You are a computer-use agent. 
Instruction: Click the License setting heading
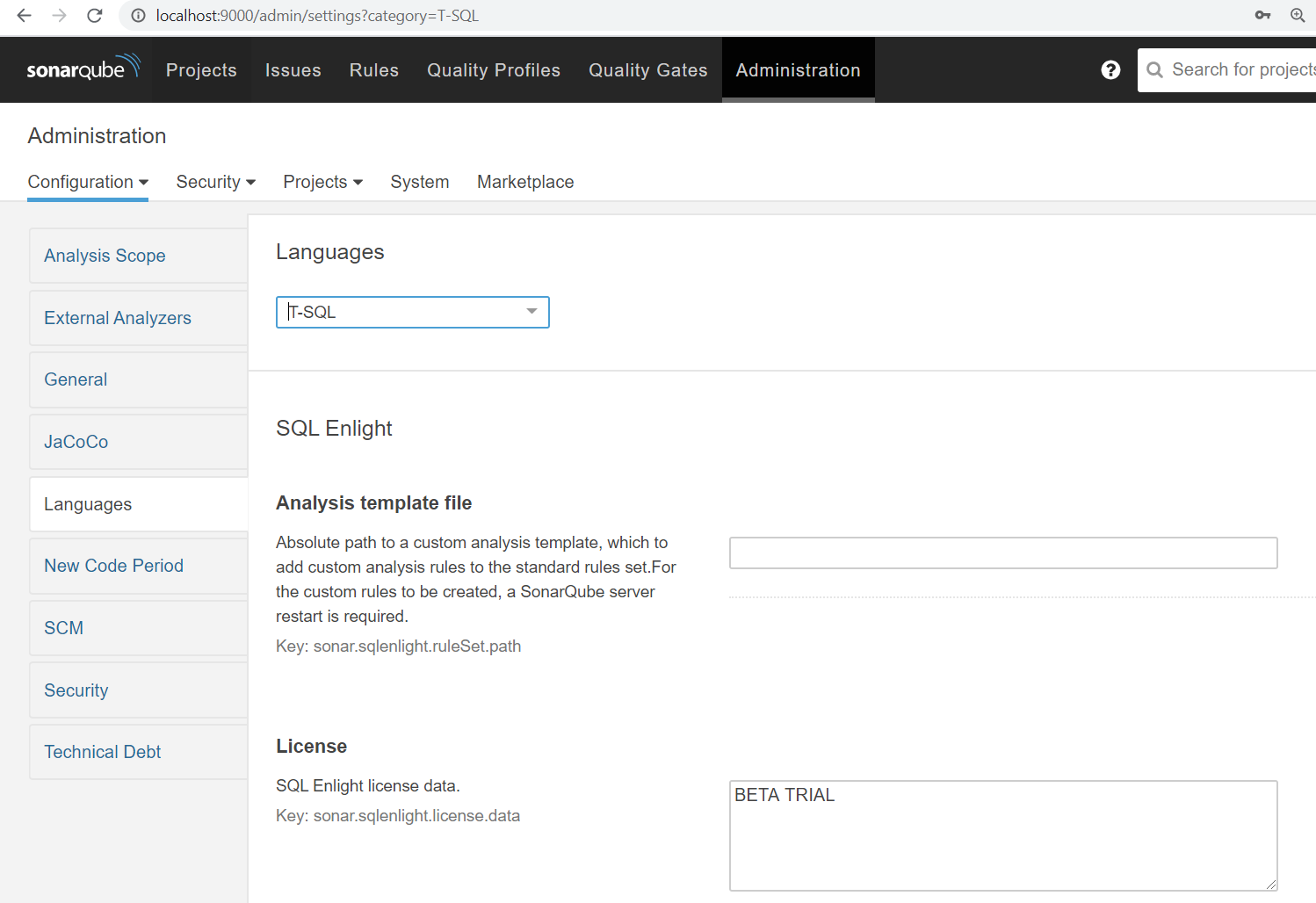tap(312, 746)
